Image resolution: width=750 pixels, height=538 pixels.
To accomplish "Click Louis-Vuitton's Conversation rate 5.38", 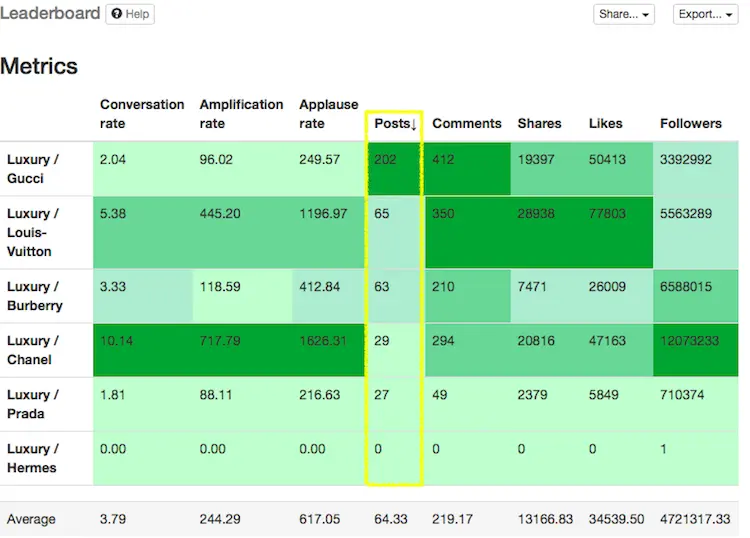I will pos(113,213).
